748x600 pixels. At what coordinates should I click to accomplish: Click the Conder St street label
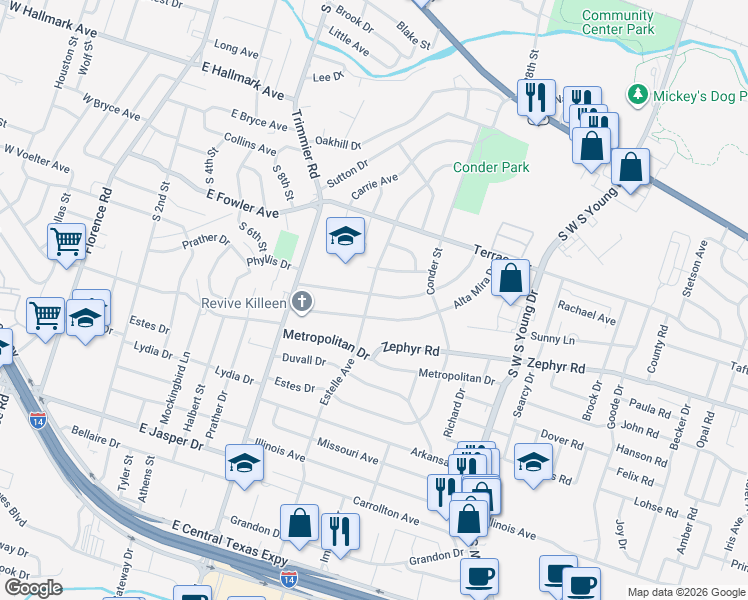(434, 271)
